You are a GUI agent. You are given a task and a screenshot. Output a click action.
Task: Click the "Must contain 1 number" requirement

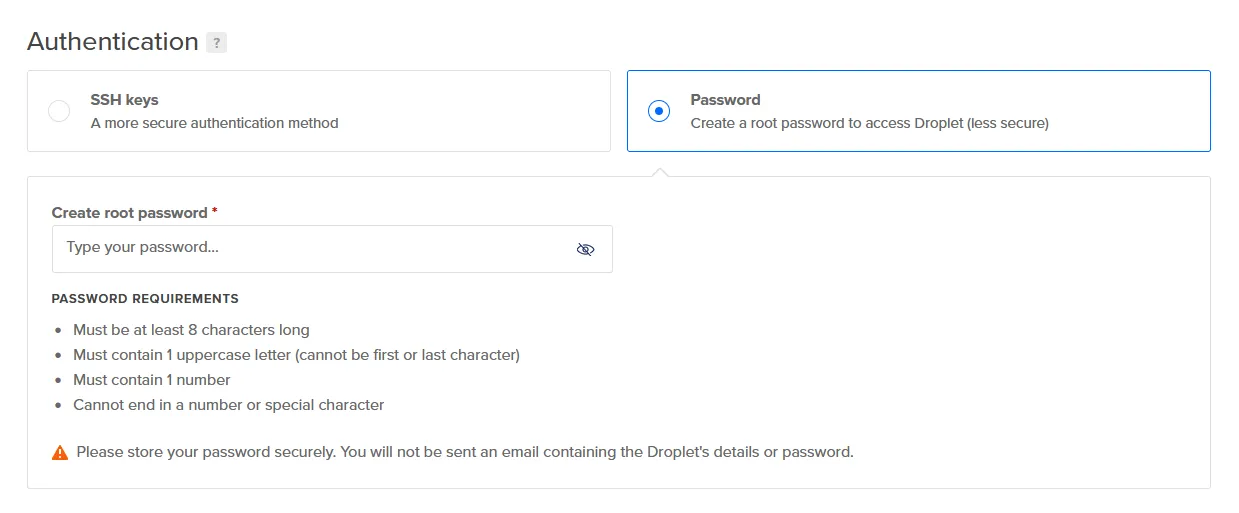[152, 380]
